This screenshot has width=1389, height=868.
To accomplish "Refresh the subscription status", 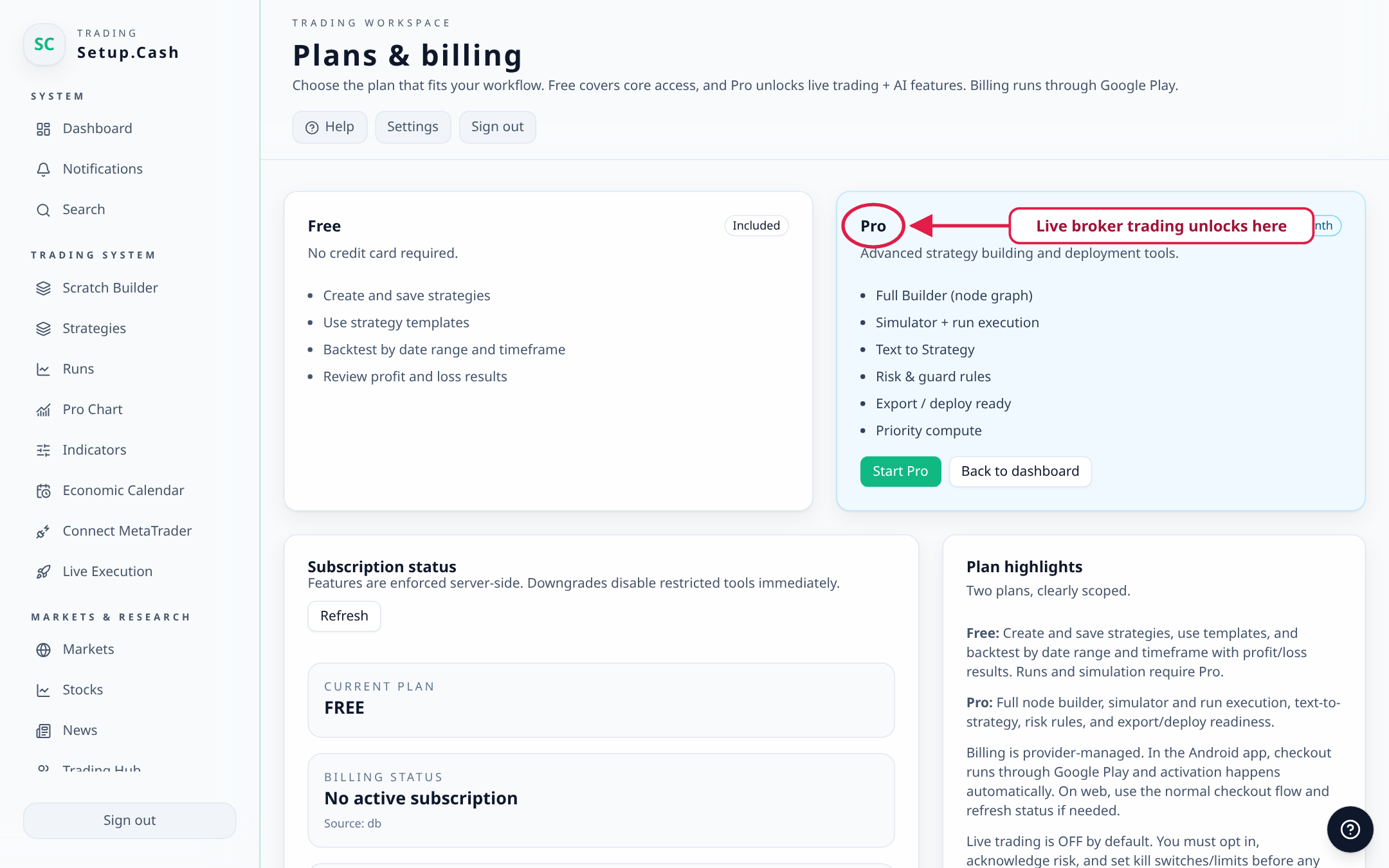I will [344, 616].
